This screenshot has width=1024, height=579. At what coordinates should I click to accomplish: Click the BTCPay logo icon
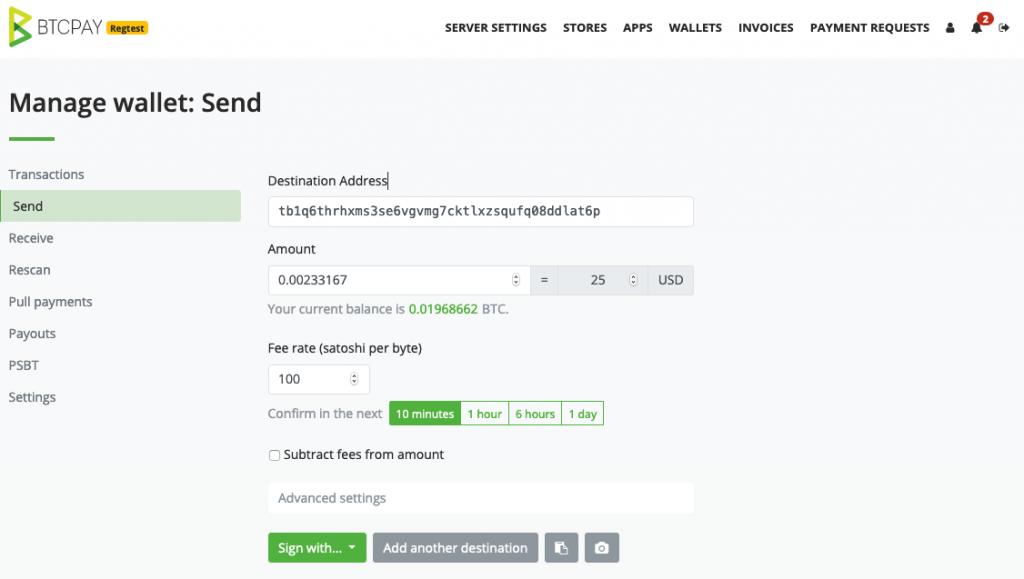[20, 27]
